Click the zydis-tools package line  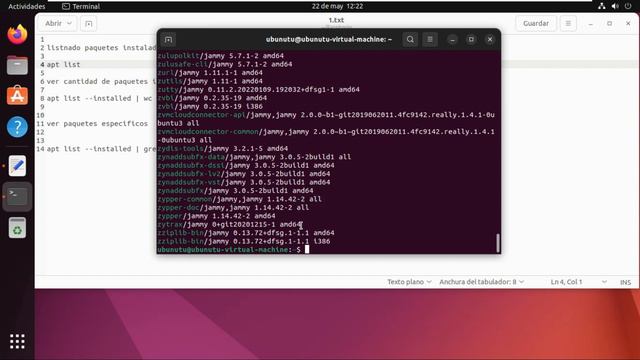[x=222, y=149]
